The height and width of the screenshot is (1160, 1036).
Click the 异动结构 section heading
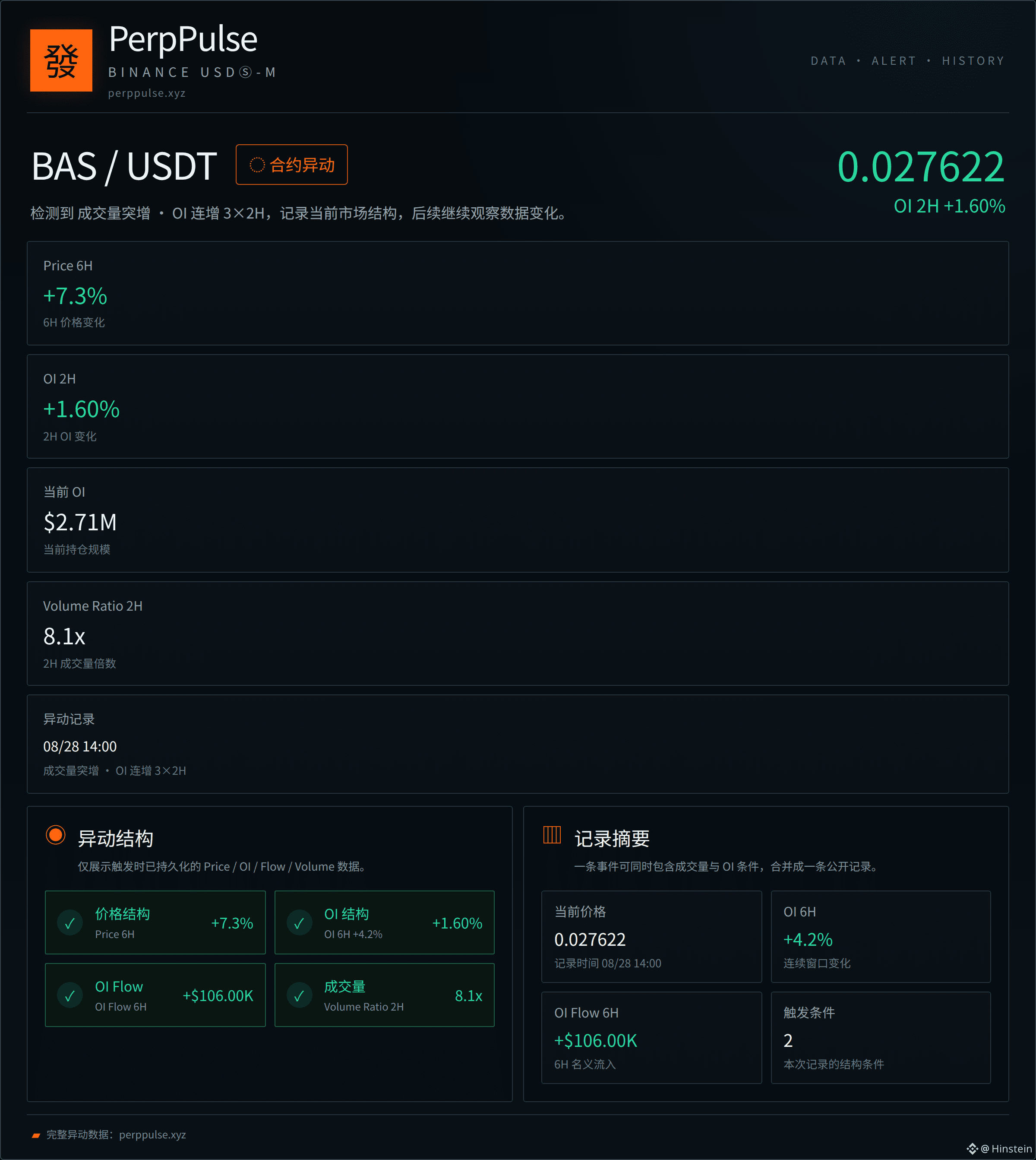(x=116, y=839)
